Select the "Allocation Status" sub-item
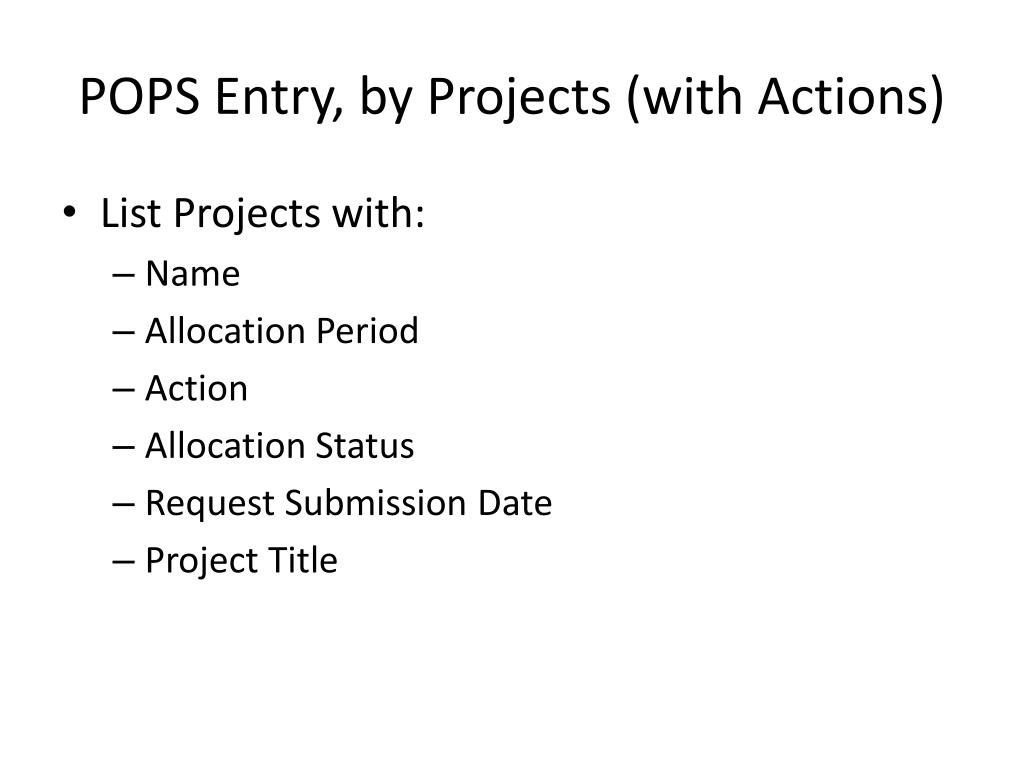 280,446
